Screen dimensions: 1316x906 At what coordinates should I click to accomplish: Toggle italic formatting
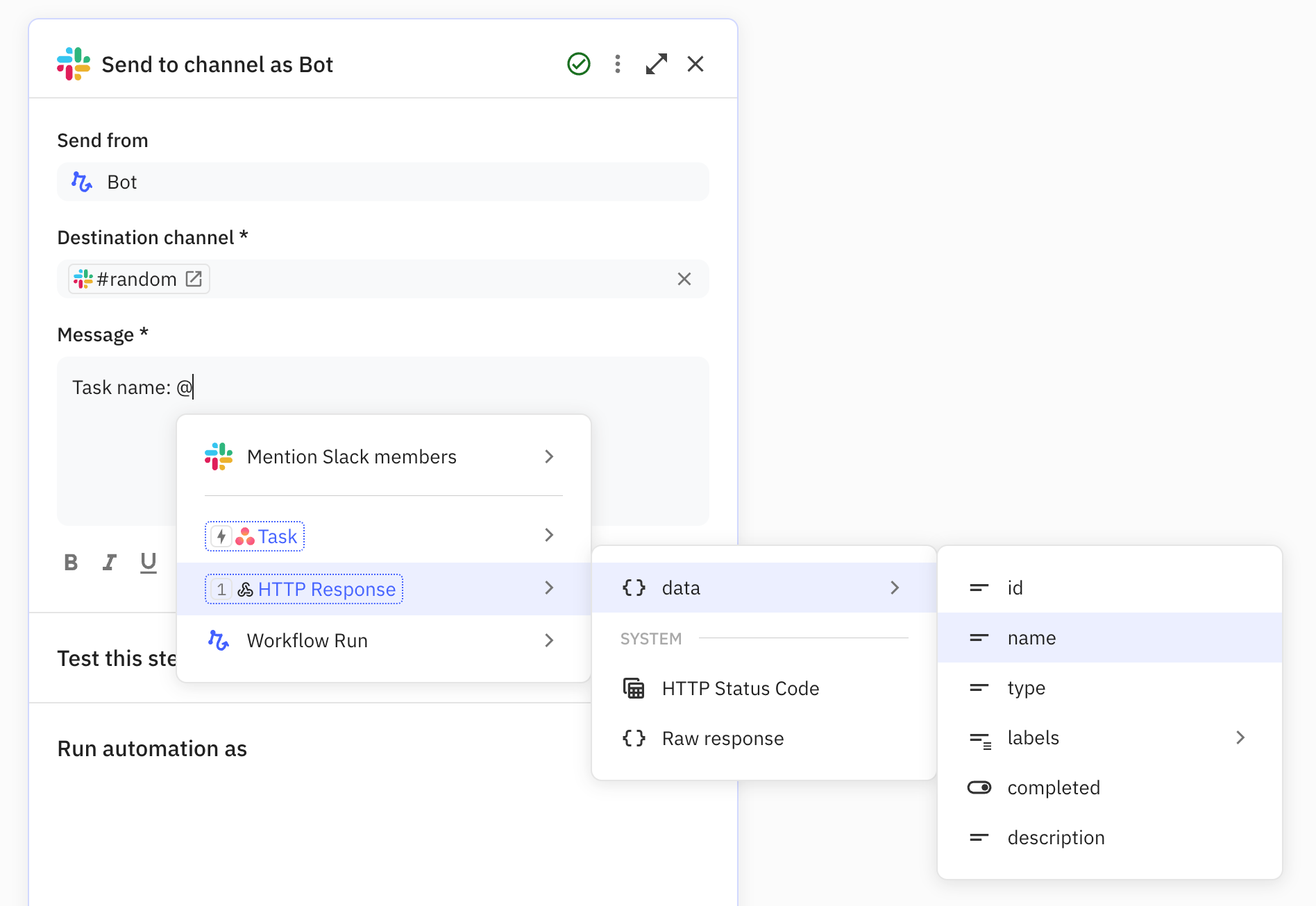coord(110,562)
